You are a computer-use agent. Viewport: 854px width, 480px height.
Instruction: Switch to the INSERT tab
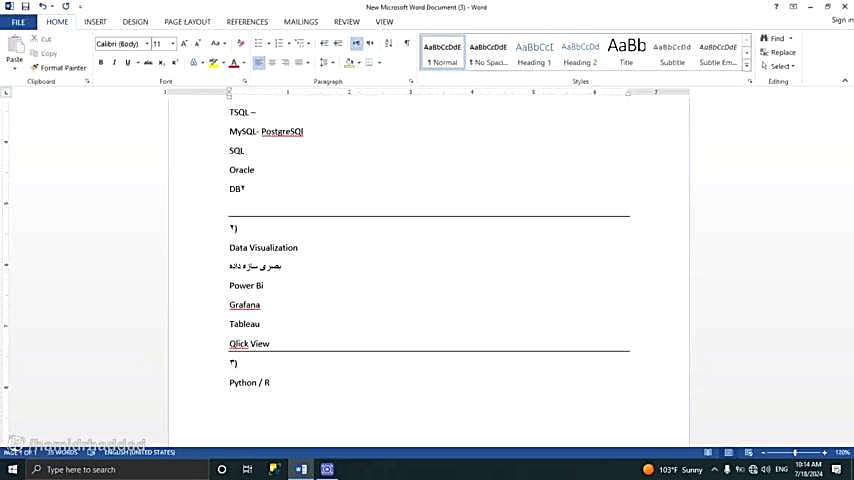pyautogui.click(x=95, y=22)
